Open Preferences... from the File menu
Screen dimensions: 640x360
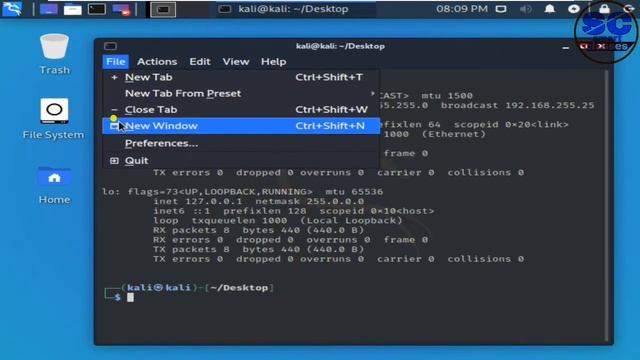point(241,143)
